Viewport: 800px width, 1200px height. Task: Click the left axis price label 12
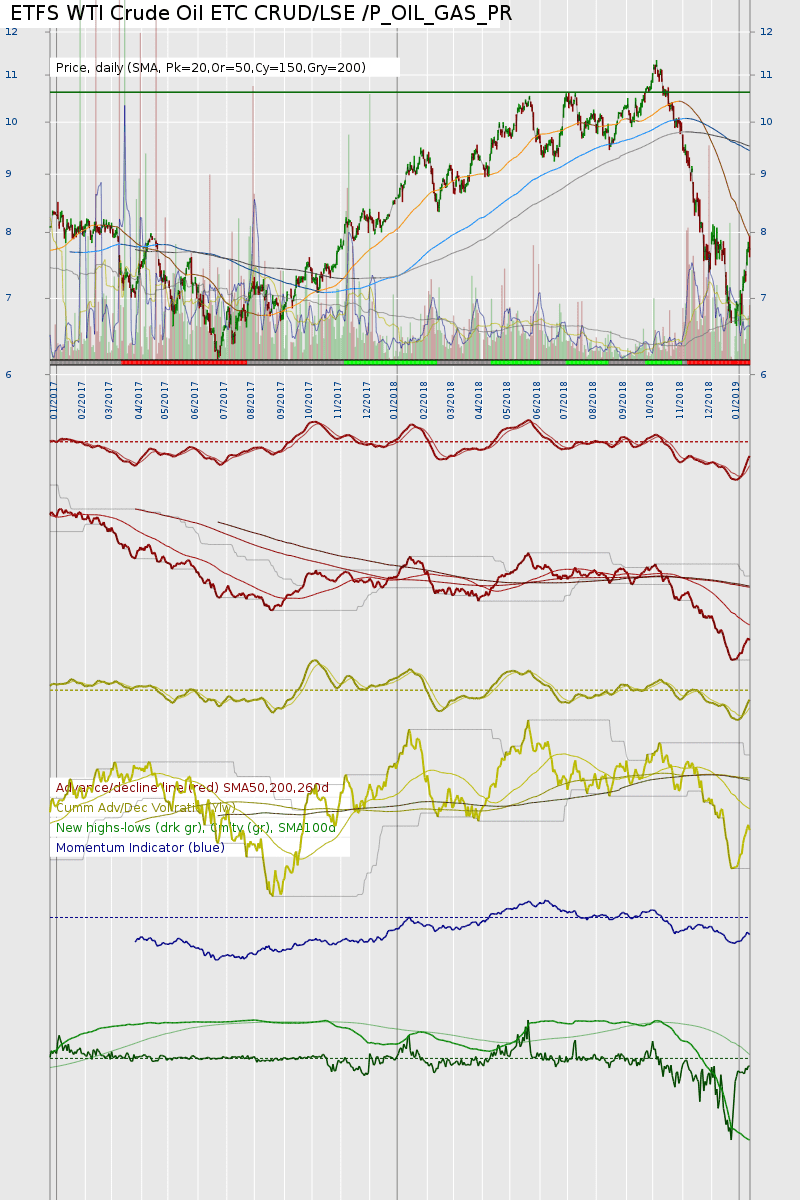click(11, 32)
